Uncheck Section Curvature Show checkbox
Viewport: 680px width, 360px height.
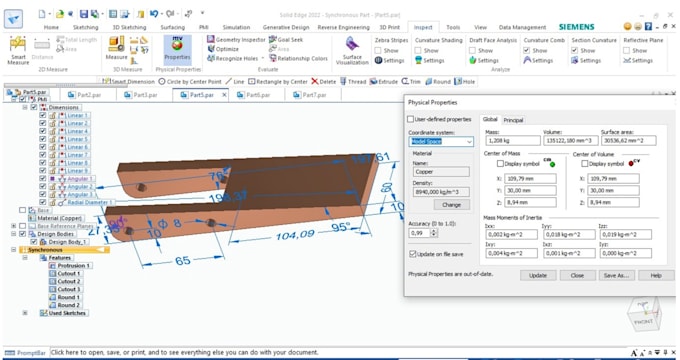[574, 50]
